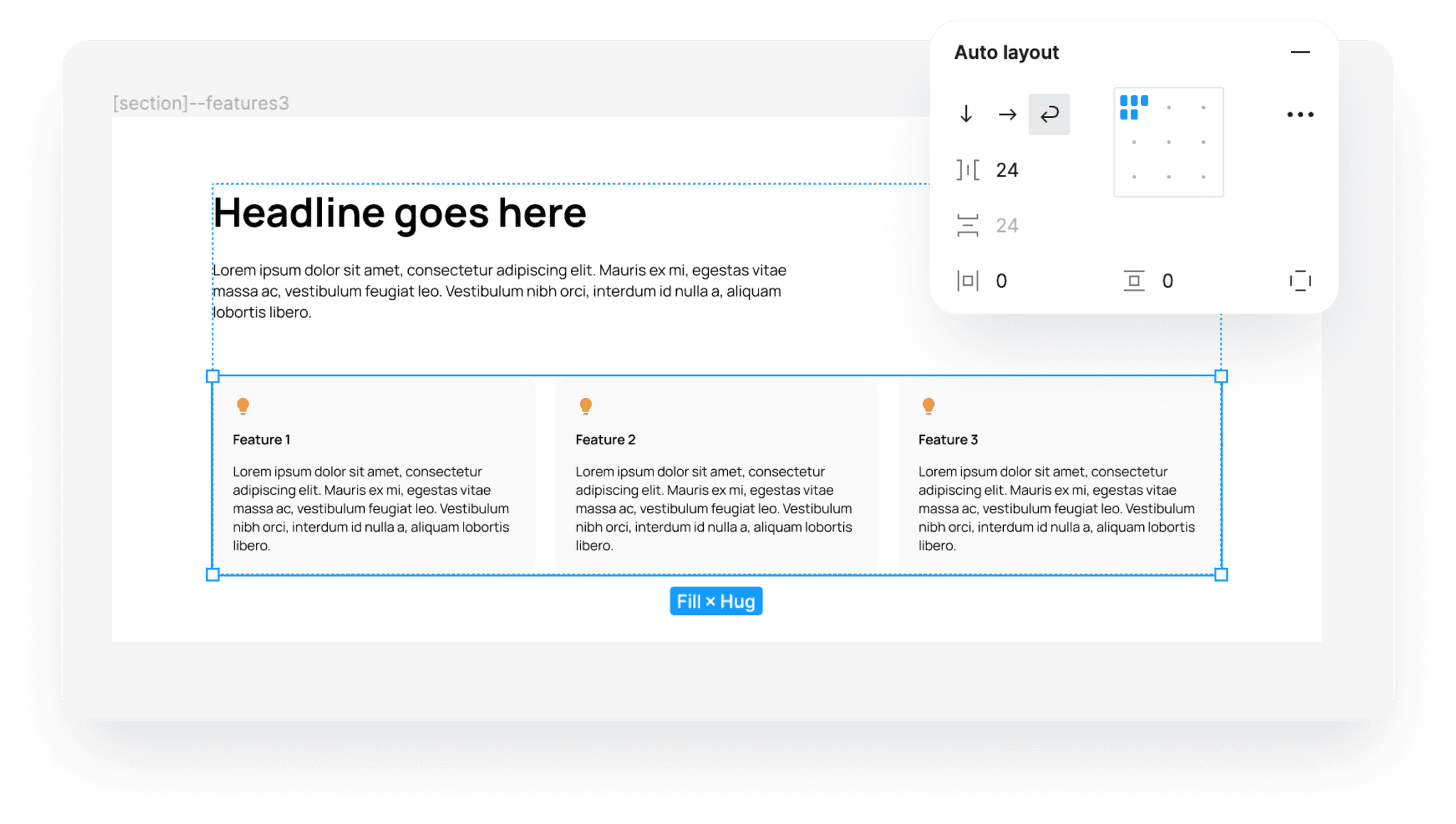Viewport: 1456px width, 824px height.
Task: Click the horizontal gap spacing icon
Action: [x=968, y=169]
